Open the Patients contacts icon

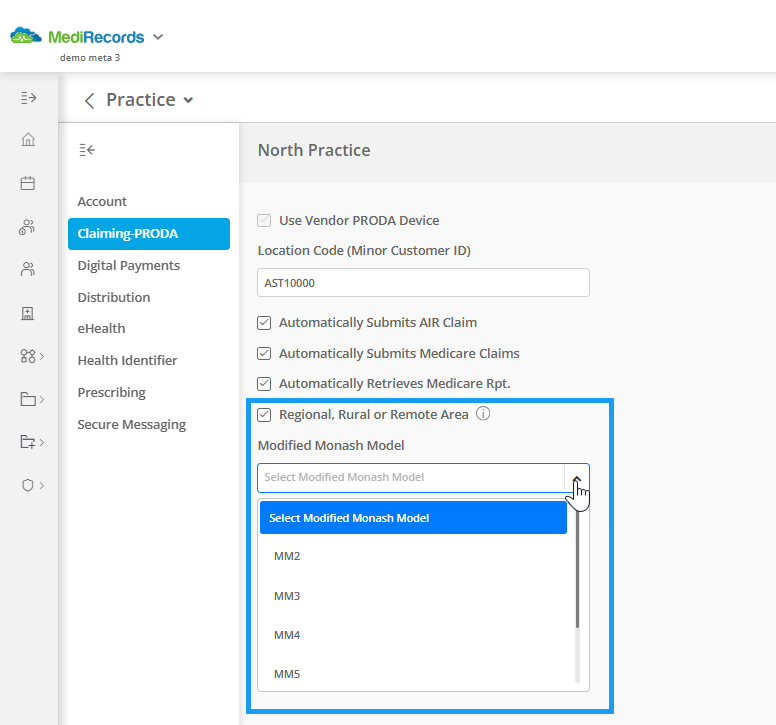28,269
